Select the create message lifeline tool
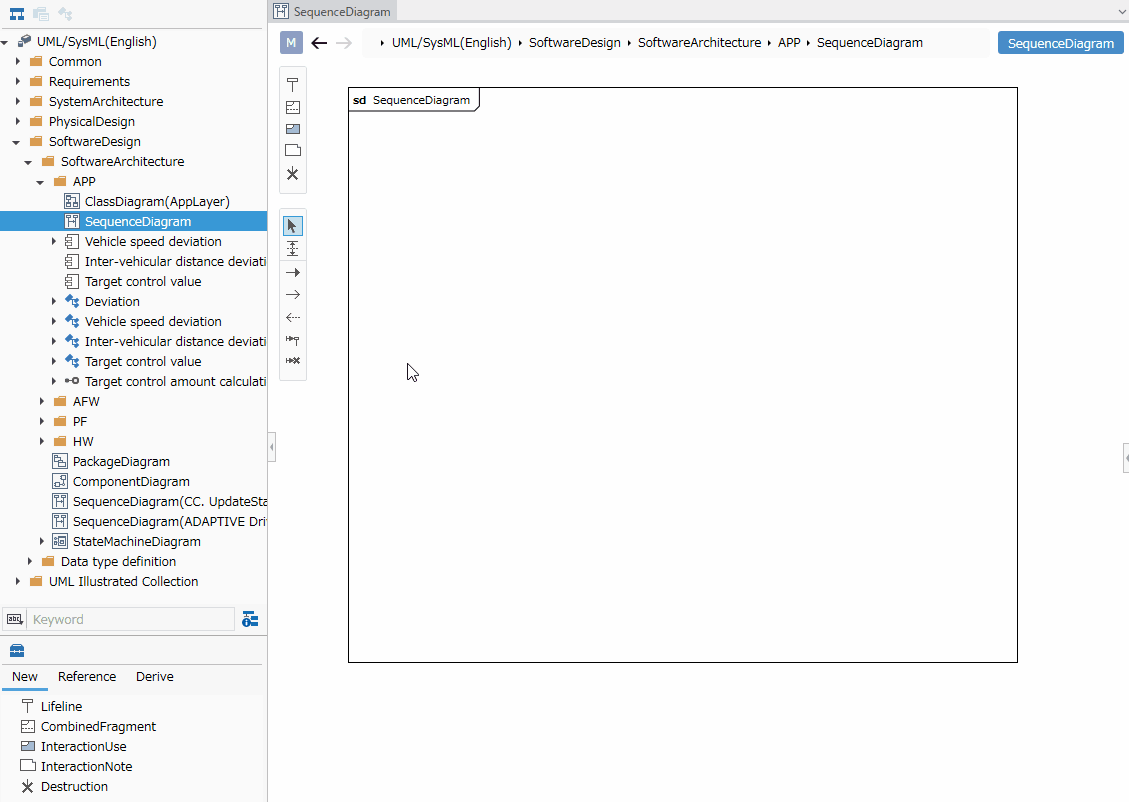Screen dimensions: 1129x802 pos(292,339)
